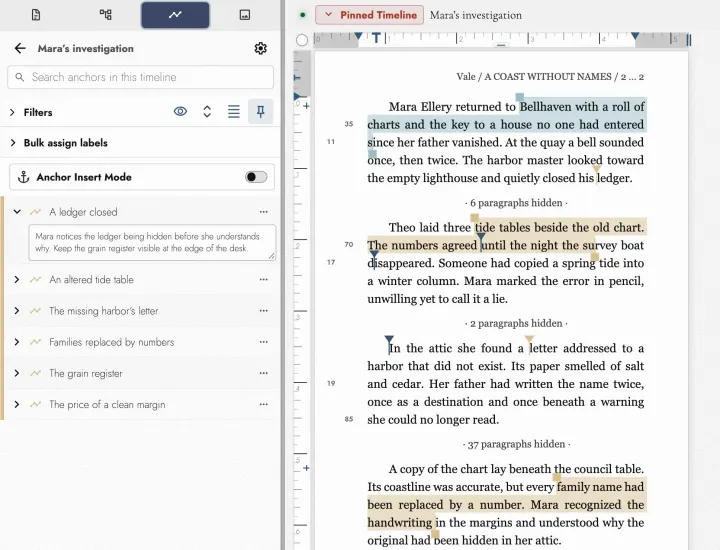The width and height of the screenshot is (720, 550).
Task: Click the blue highlight starting at 'Bellhaven'
Action: pyautogui.click(x=583, y=107)
